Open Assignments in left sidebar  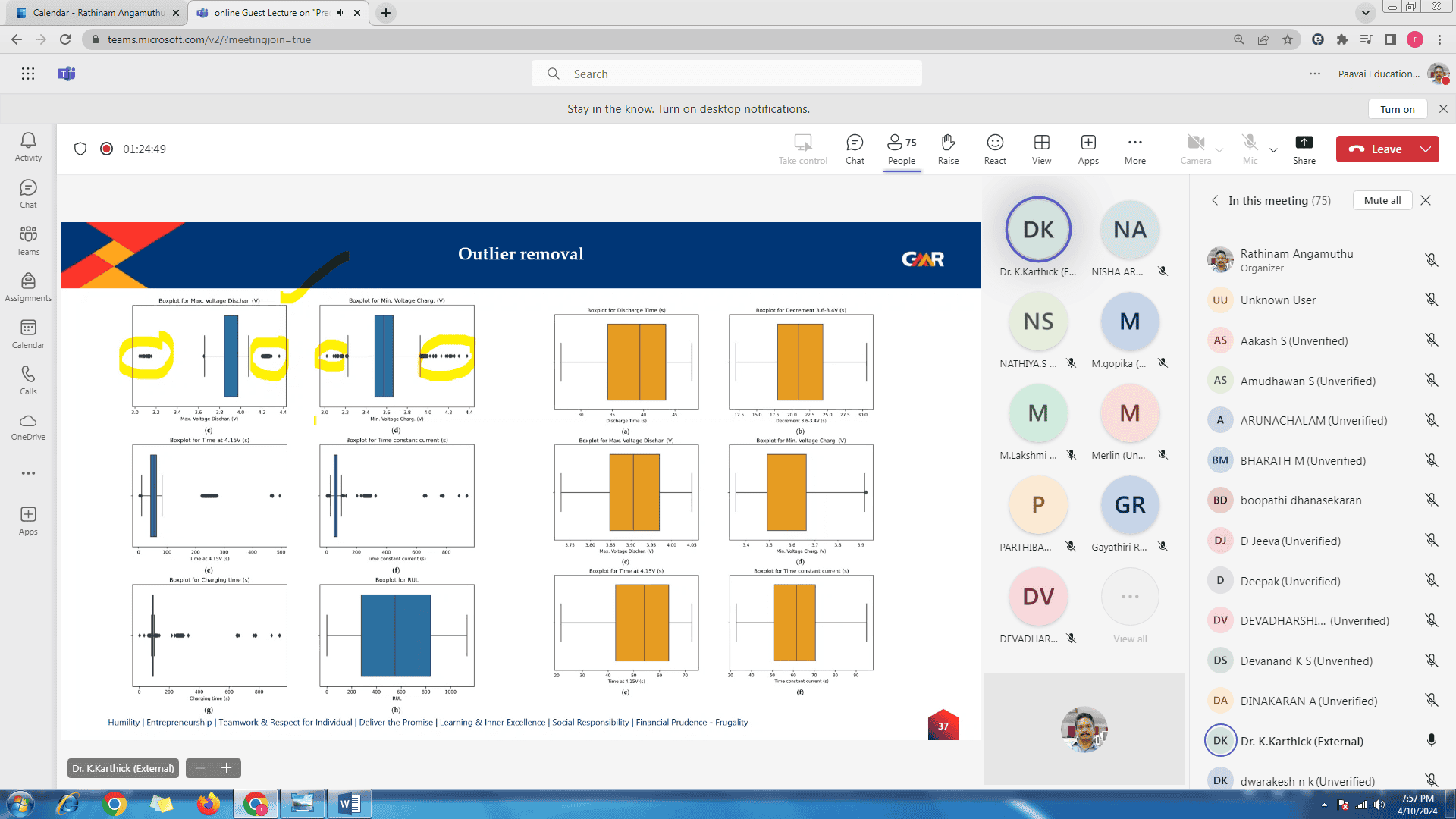[28, 287]
